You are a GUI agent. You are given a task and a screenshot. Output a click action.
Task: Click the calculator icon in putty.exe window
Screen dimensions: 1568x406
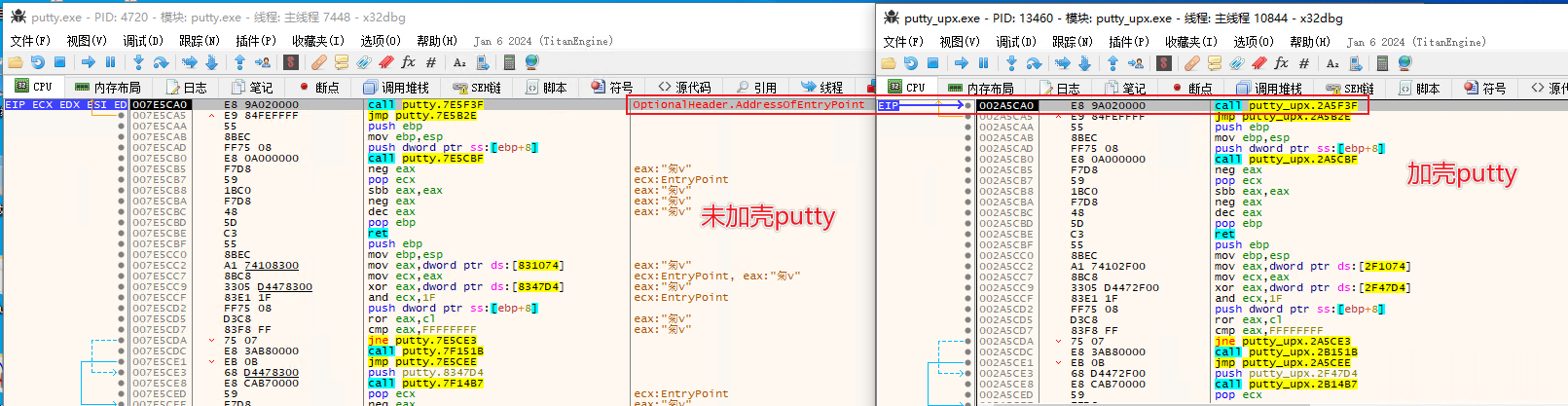point(509,62)
